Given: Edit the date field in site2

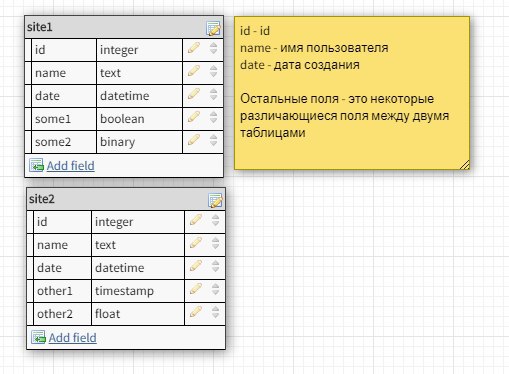Looking at the screenshot, I should 196,266.
